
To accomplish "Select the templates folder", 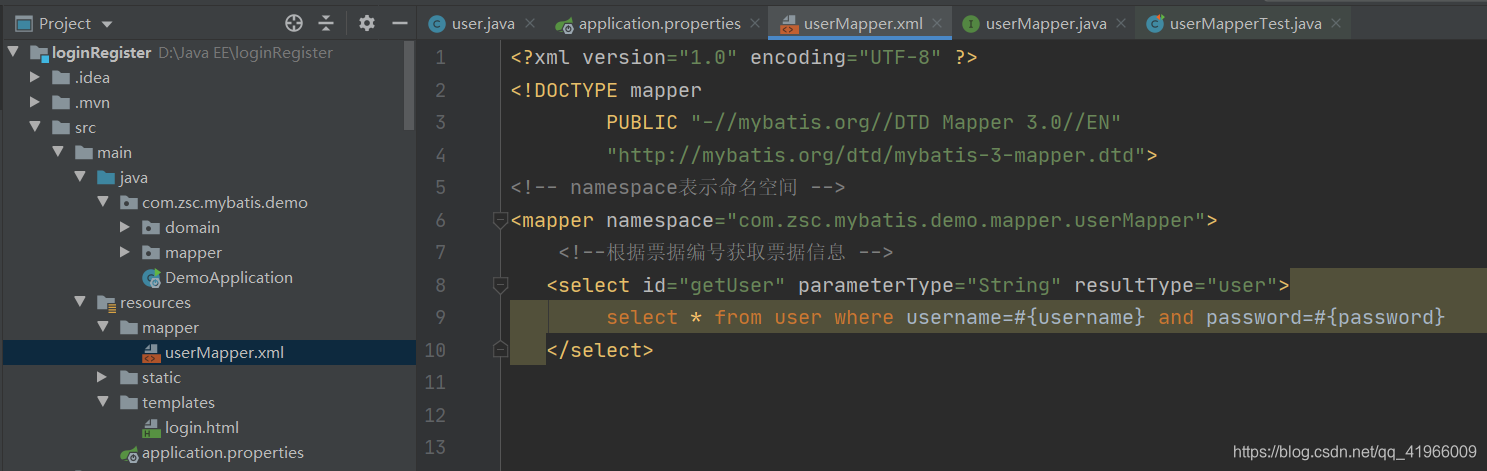I will 179,403.
